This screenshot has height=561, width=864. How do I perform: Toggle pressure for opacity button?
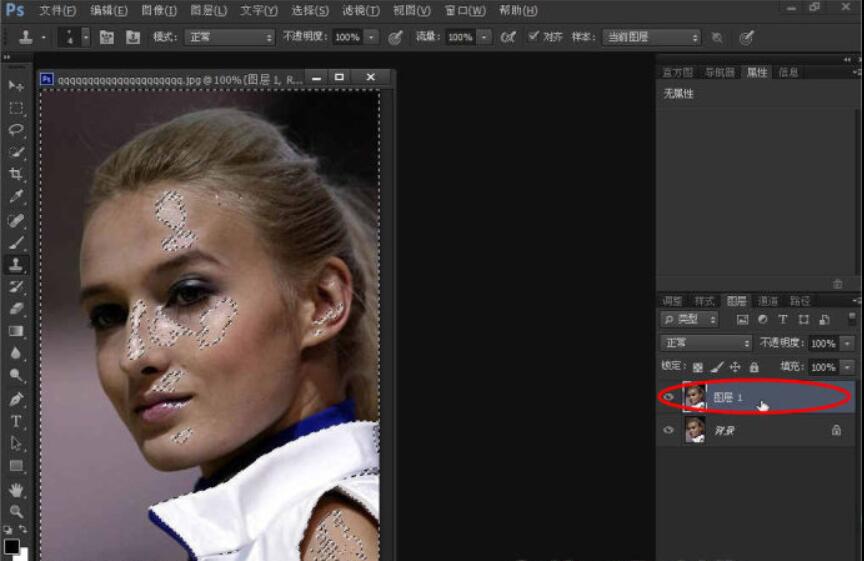tap(395, 37)
